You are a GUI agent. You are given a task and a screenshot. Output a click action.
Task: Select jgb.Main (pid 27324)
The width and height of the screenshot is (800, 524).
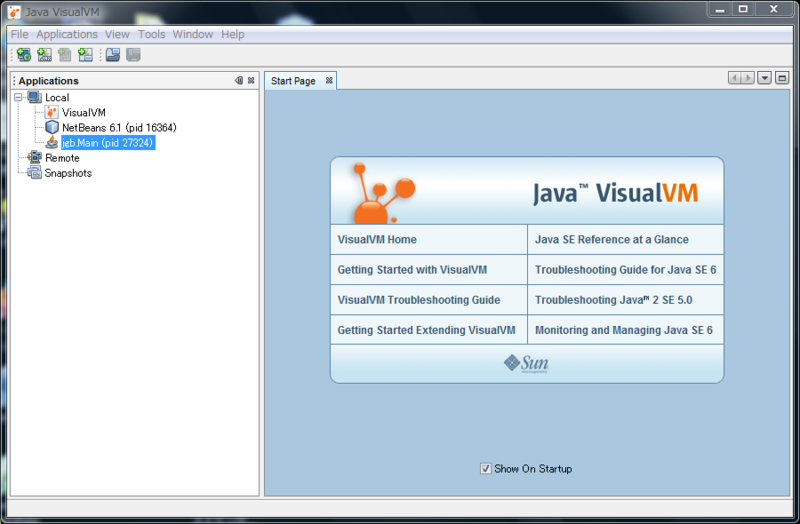[108, 142]
